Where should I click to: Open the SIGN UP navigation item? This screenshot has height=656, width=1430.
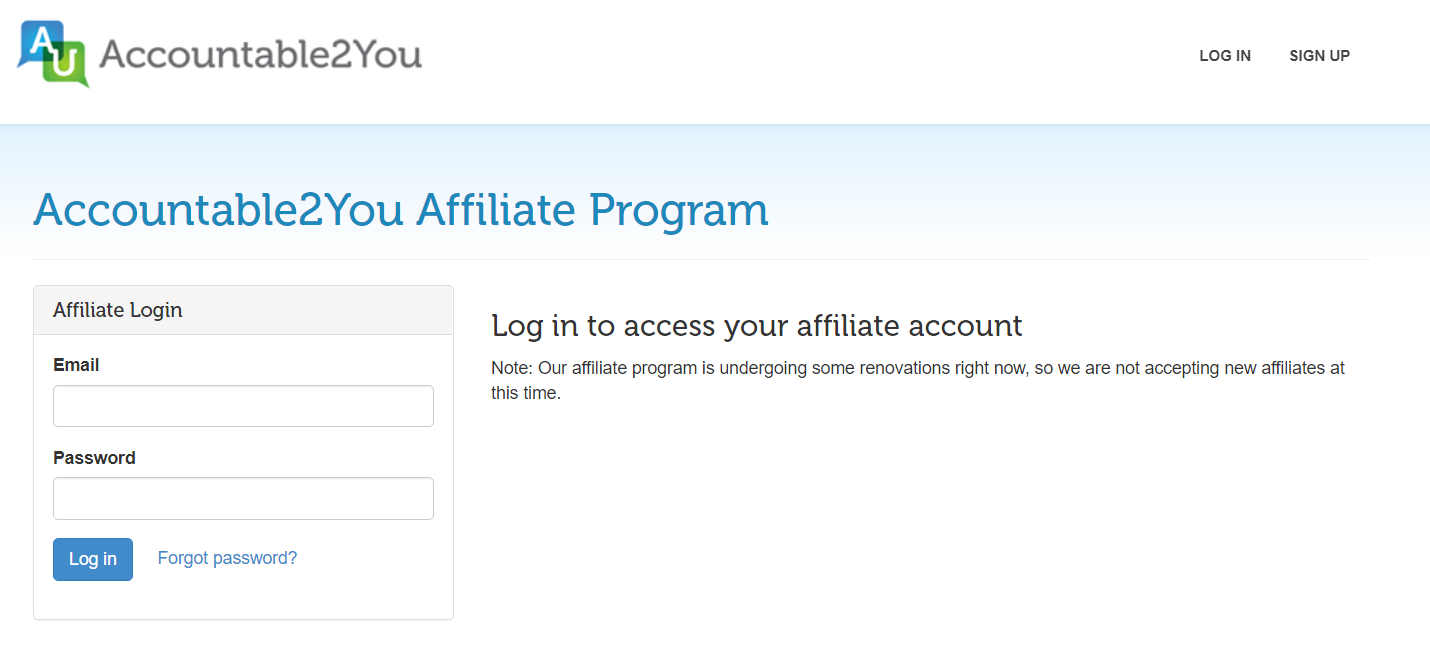tap(1319, 56)
